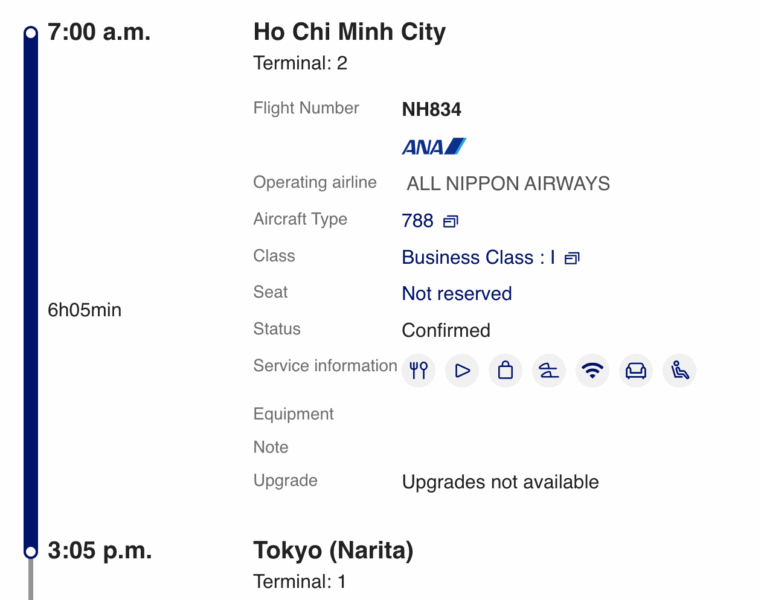Click the 3:05 p.m. arrival timeline marker
This screenshot has height=600, width=761.
(x=31, y=551)
